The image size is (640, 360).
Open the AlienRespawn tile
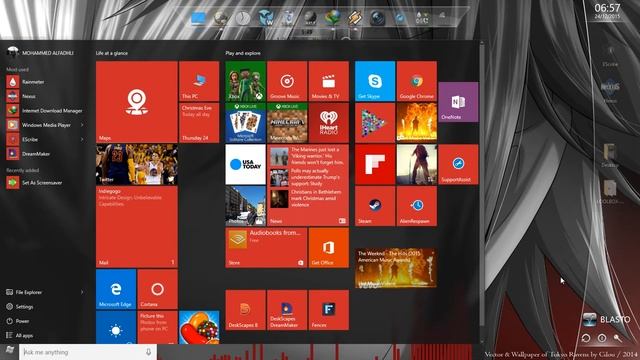point(417,206)
